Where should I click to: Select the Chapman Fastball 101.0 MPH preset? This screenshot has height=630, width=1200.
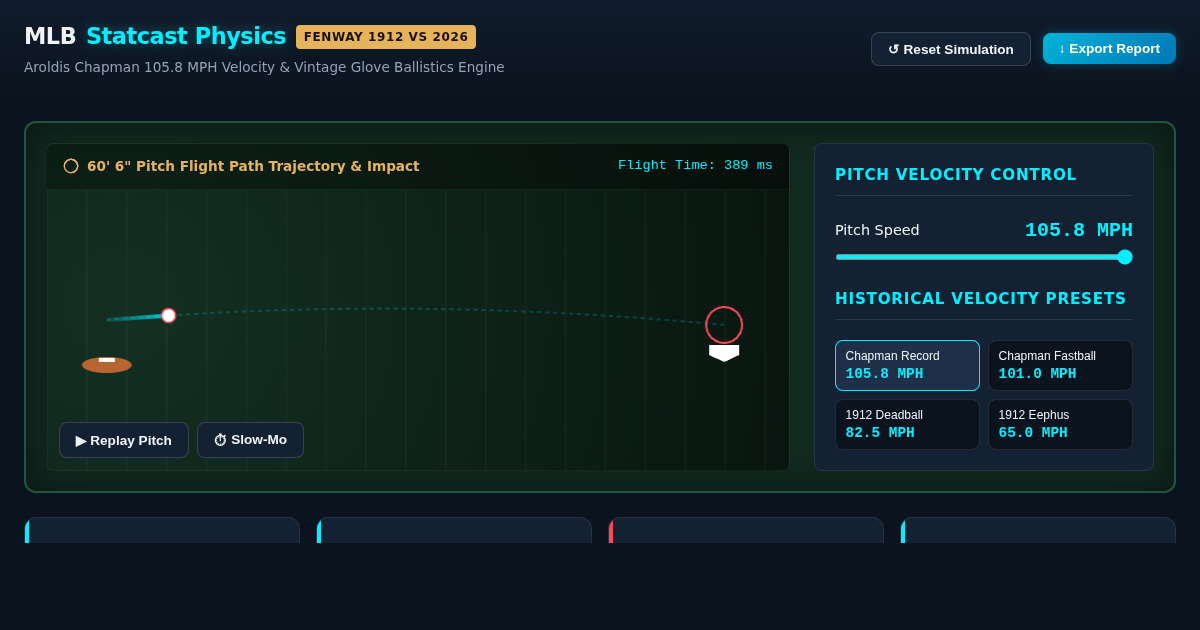pyautogui.click(x=1060, y=365)
